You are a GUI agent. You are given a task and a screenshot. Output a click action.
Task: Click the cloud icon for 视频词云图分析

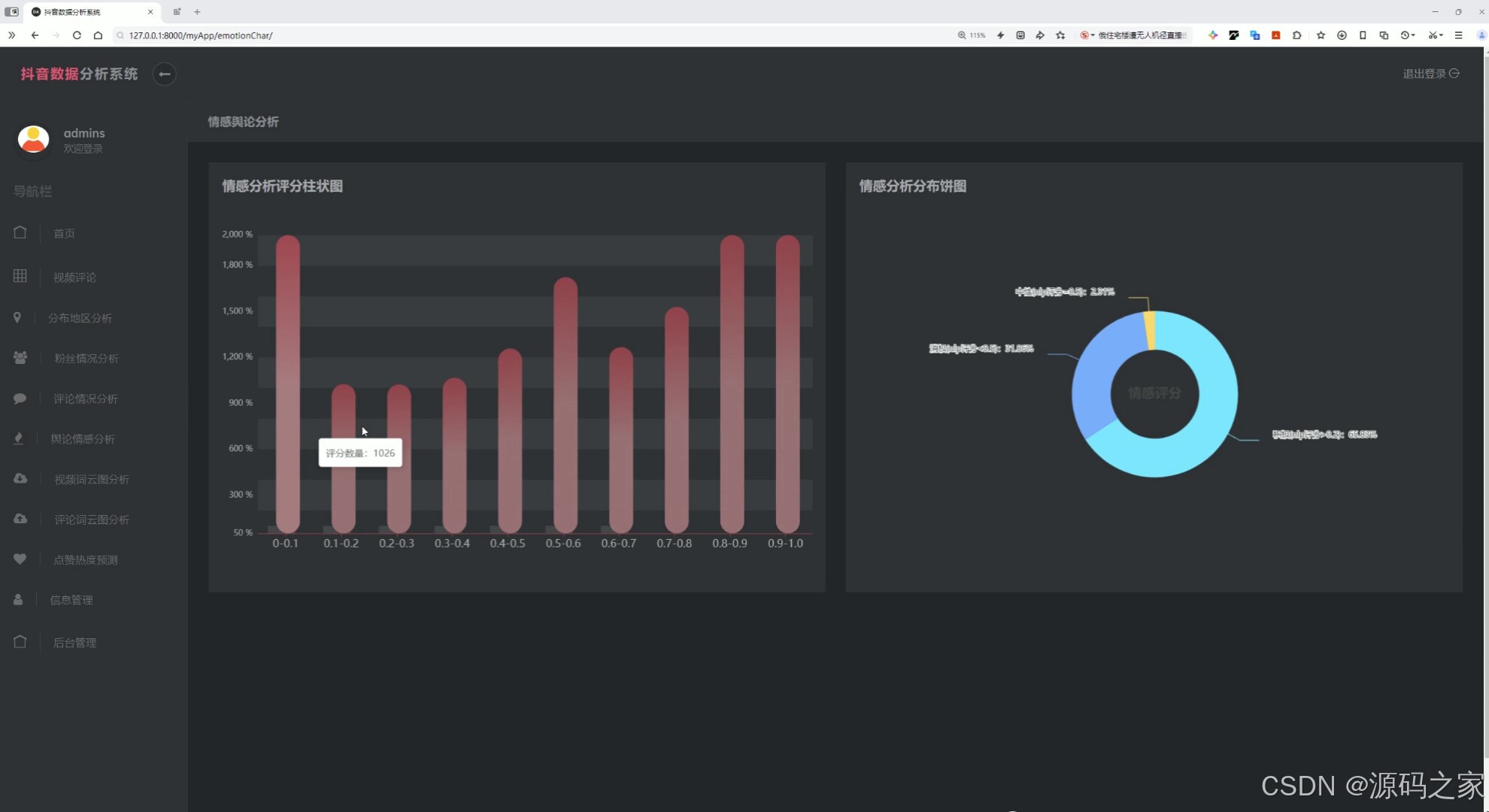[x=20, y=478]
